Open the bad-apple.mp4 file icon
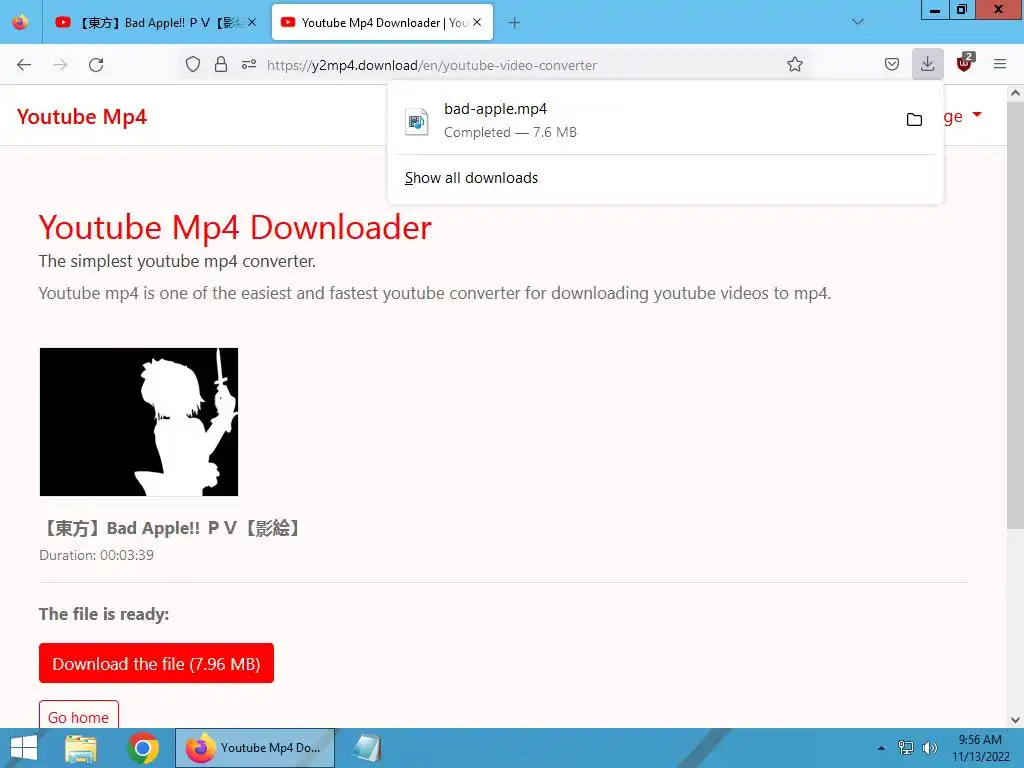The height and width of the screenshot is (768, 1024). pyautogui.click(x=416, y=121)
